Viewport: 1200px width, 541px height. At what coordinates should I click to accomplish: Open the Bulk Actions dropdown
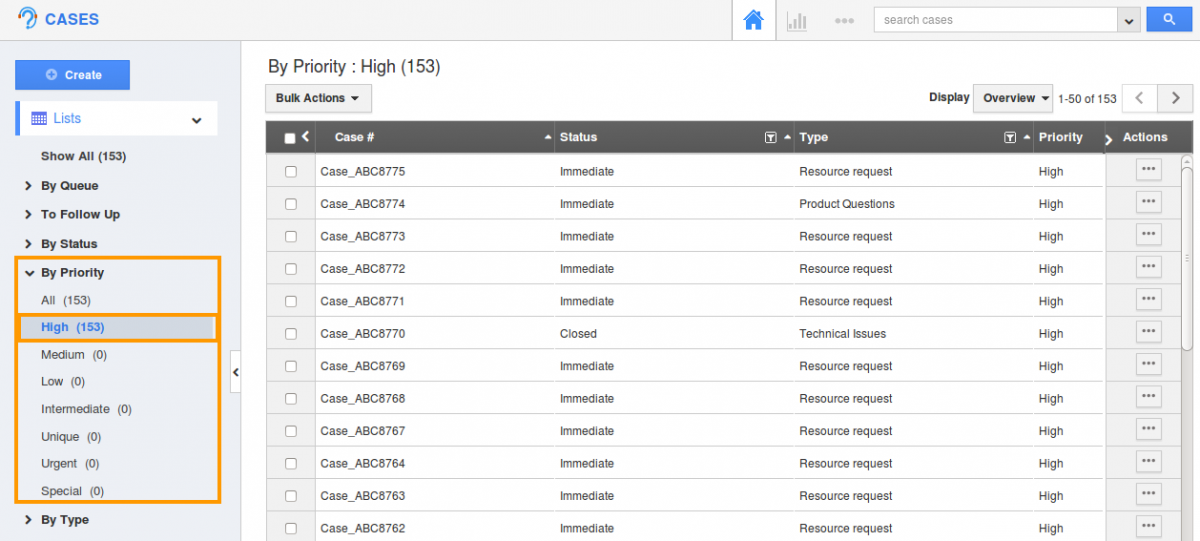318,98
